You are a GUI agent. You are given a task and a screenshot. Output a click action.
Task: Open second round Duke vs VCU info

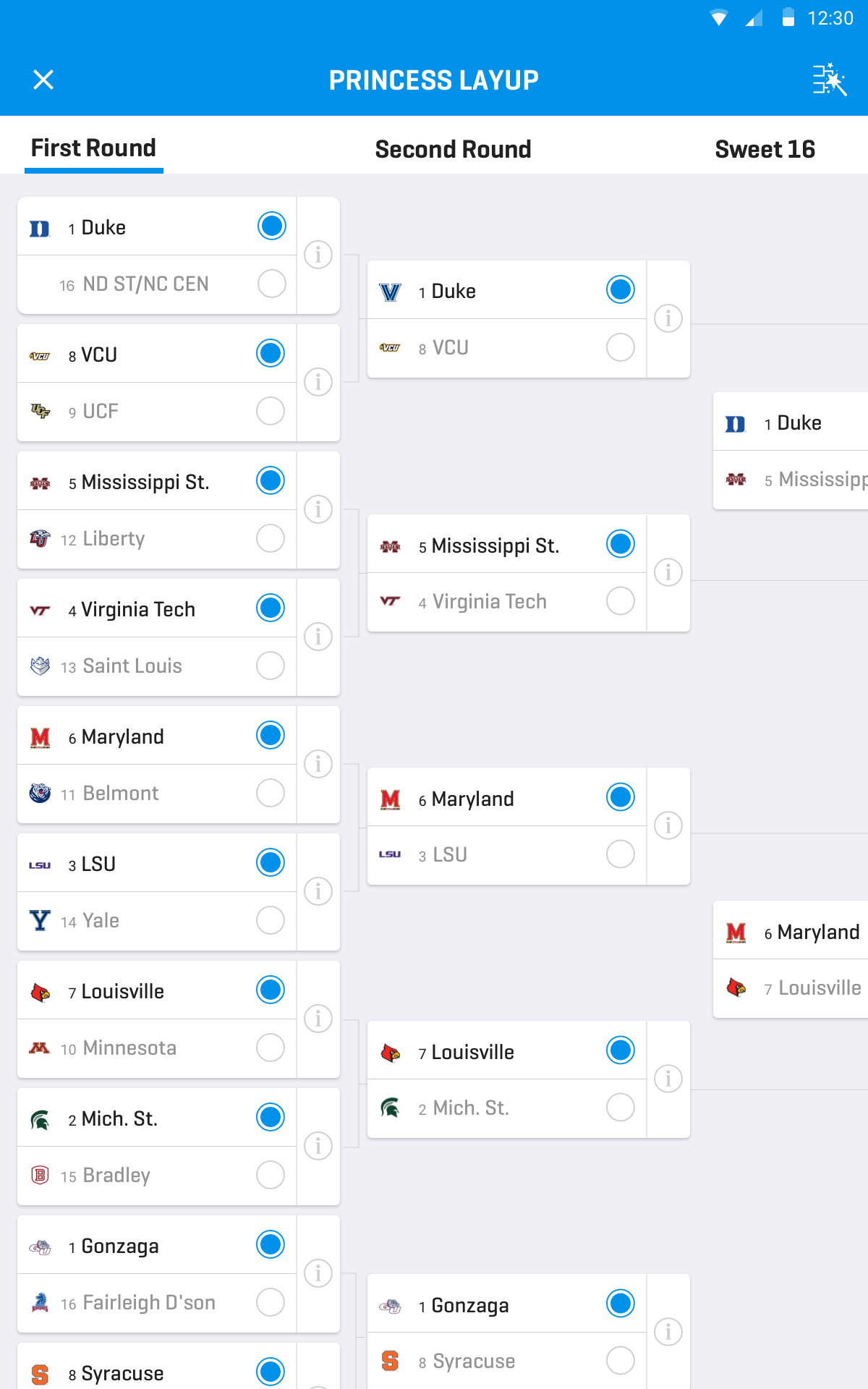[668, 318]
